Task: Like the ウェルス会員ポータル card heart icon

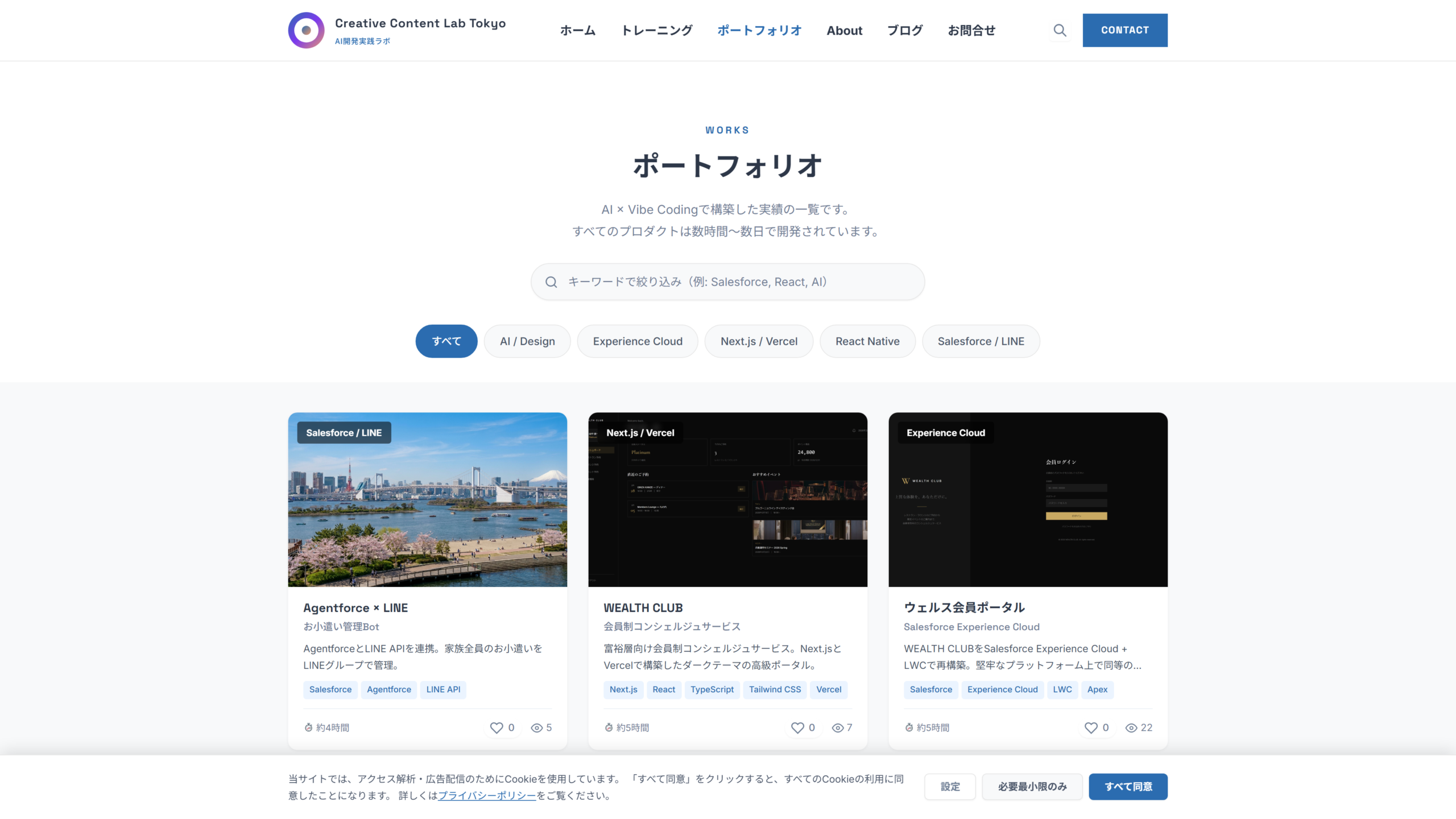Action: click(1091, 727)
